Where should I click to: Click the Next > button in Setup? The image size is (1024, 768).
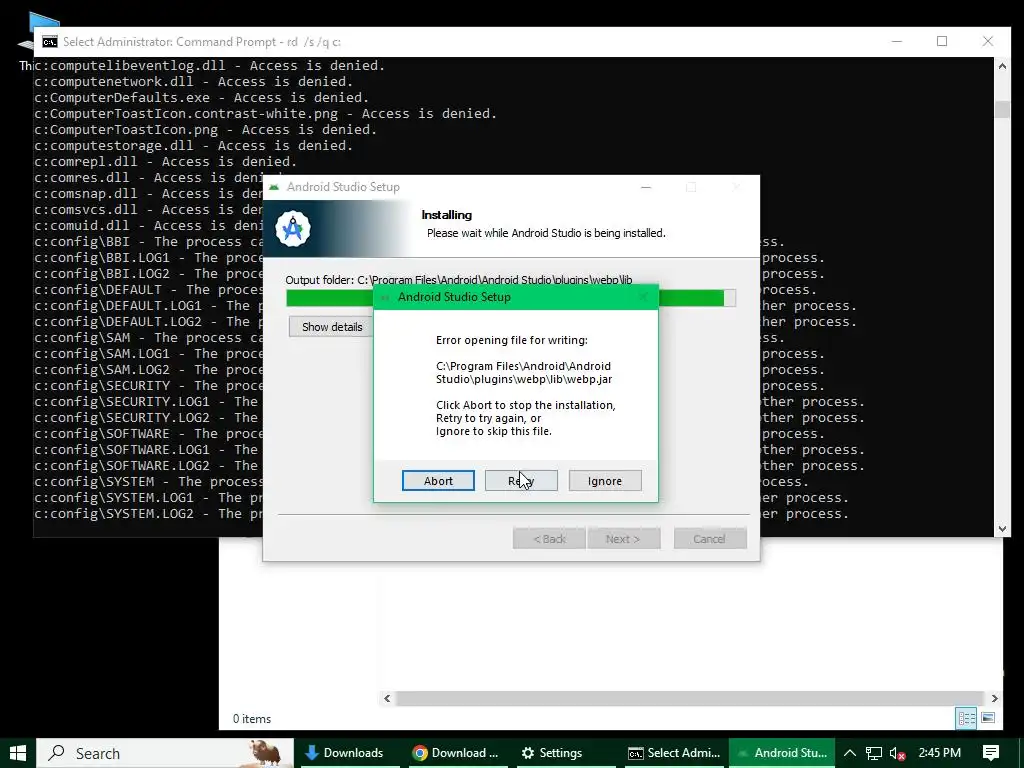[623, 539]
